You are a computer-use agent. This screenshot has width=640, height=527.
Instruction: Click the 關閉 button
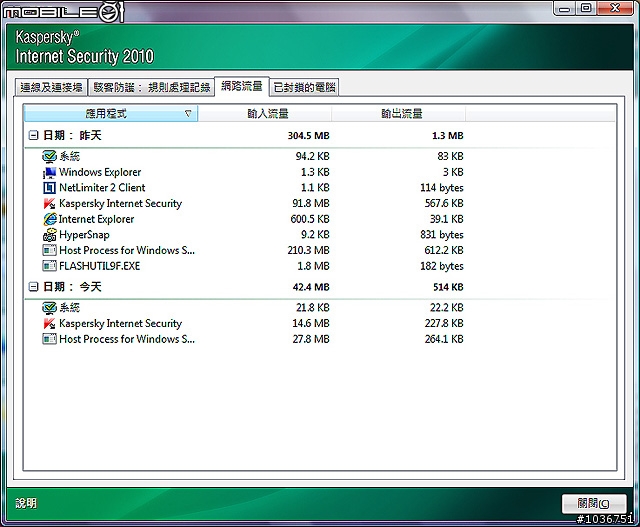point(594,503)
